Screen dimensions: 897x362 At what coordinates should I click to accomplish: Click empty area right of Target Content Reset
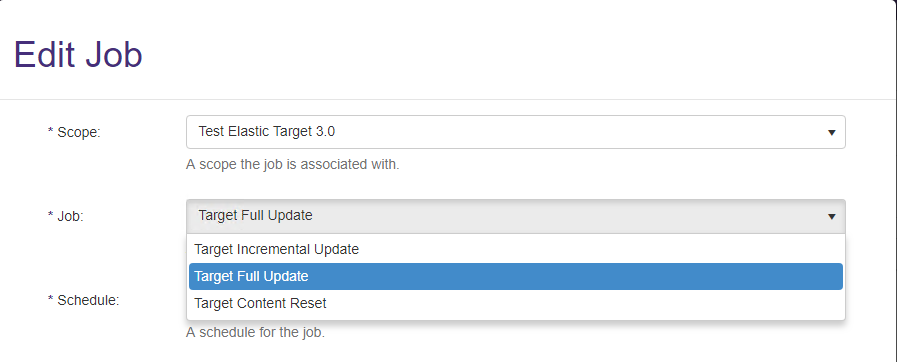point(584,303)
